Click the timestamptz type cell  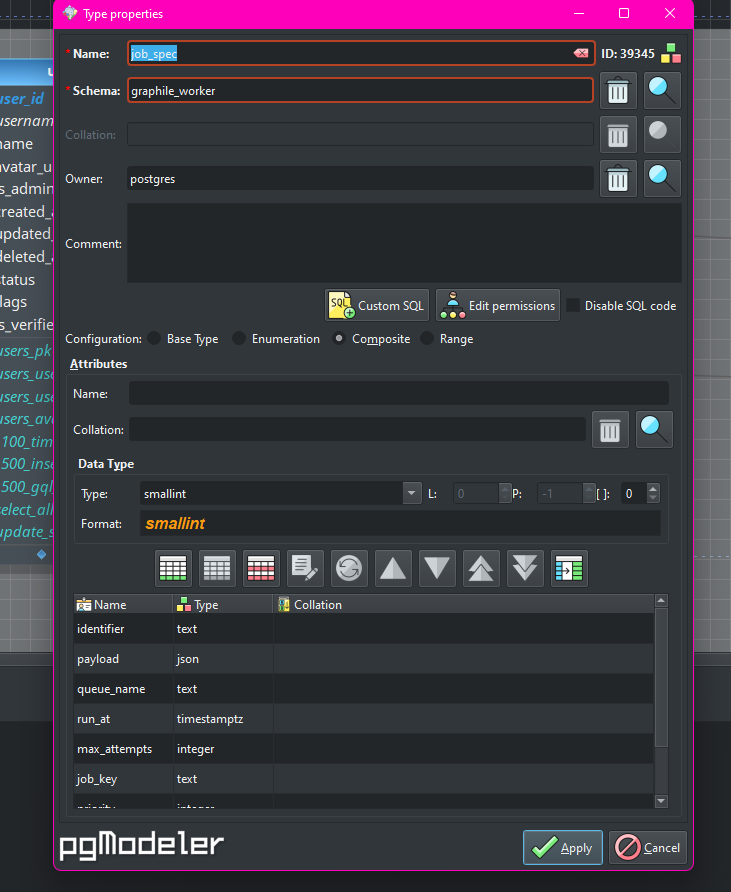223,719
